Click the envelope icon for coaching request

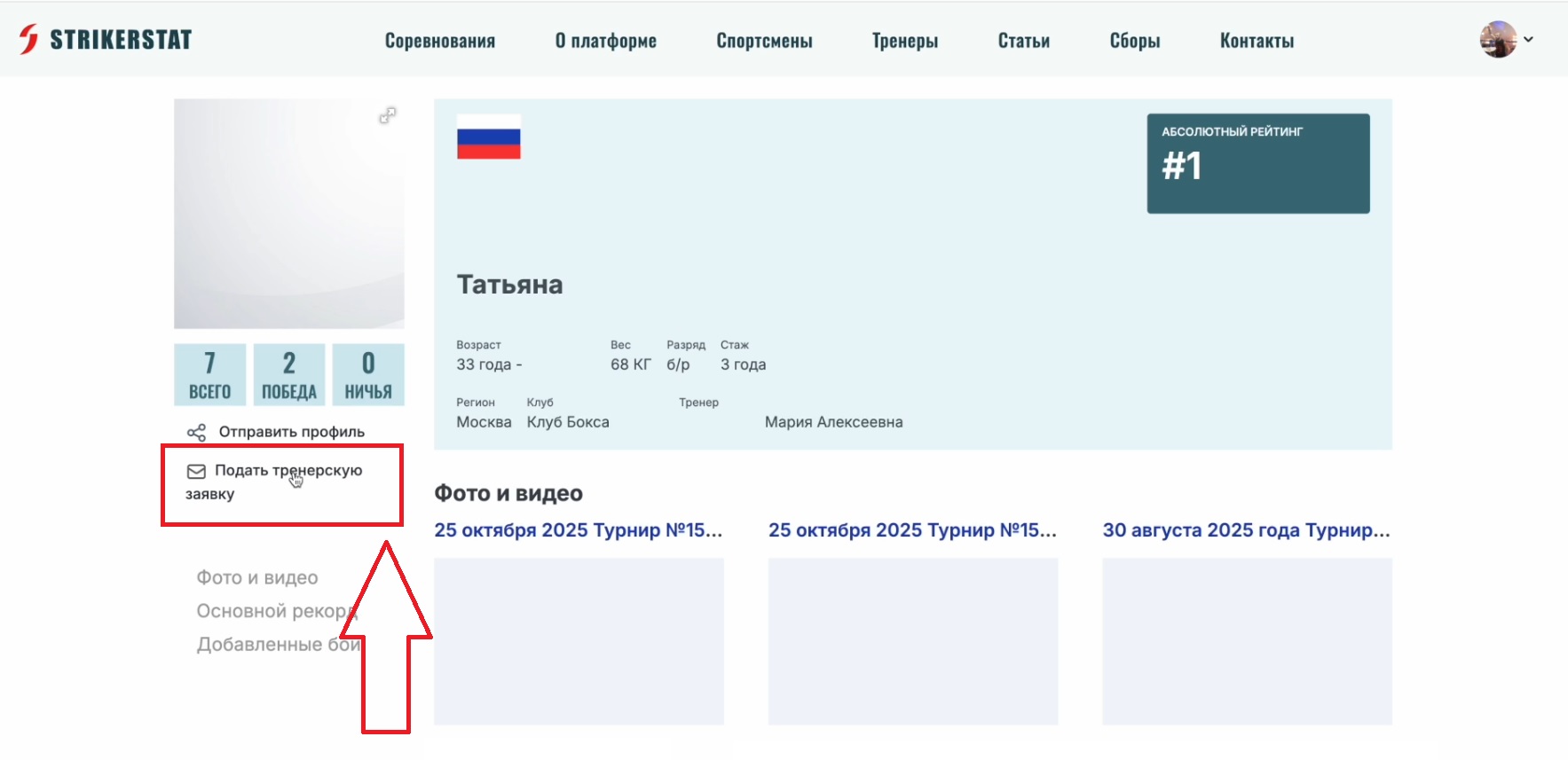[196, 471]
